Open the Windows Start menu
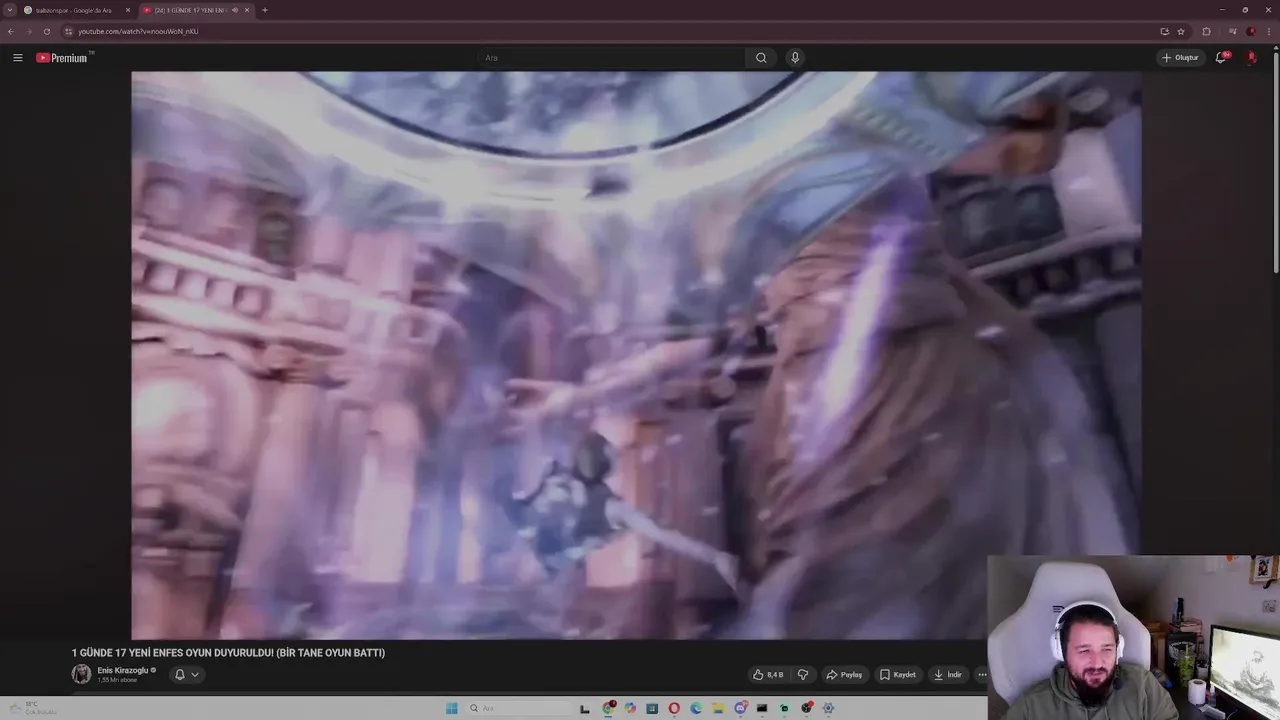The height and width of the screenshot is (720, 1280). click(x=452, y=708)
